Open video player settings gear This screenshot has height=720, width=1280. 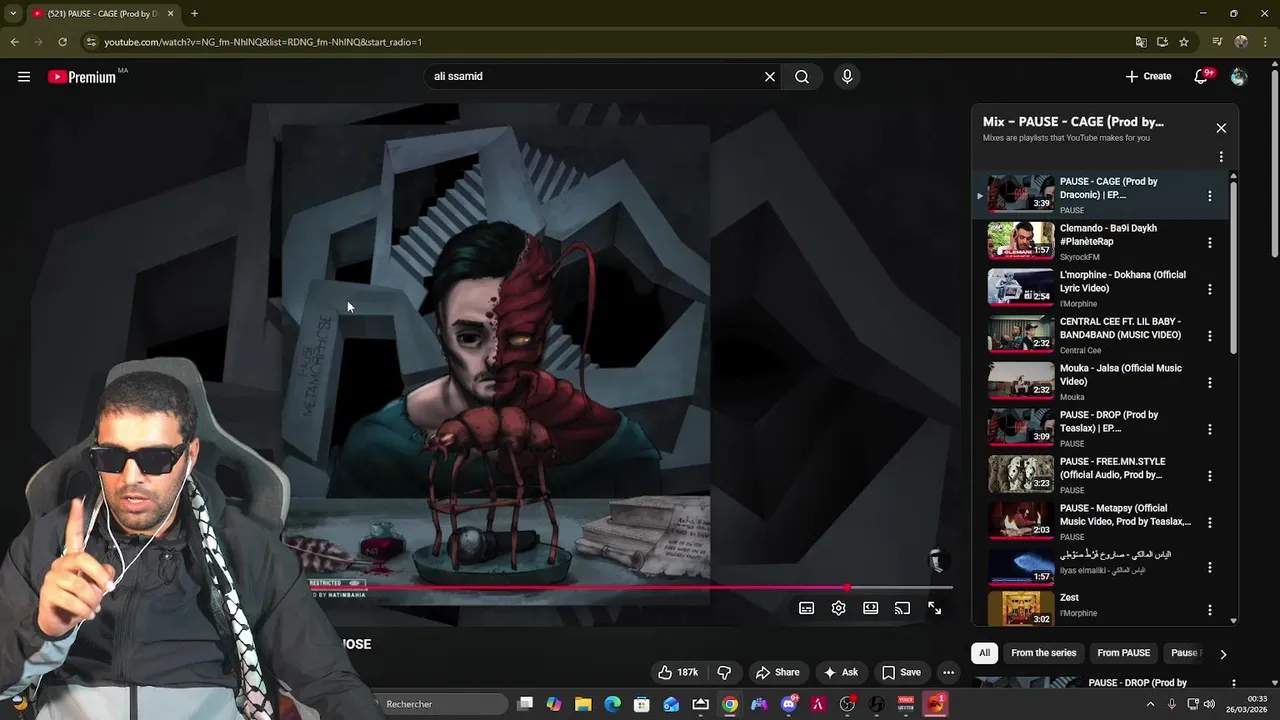[839, 608]
